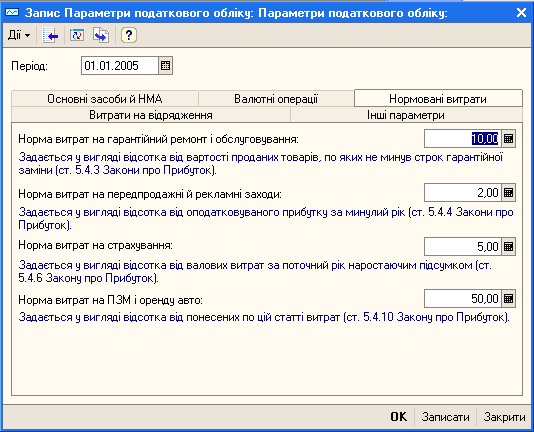Screen dimensions: 534x432
Task: Switch to Основні засоби й НМА tab
Action: click(105, 99)
